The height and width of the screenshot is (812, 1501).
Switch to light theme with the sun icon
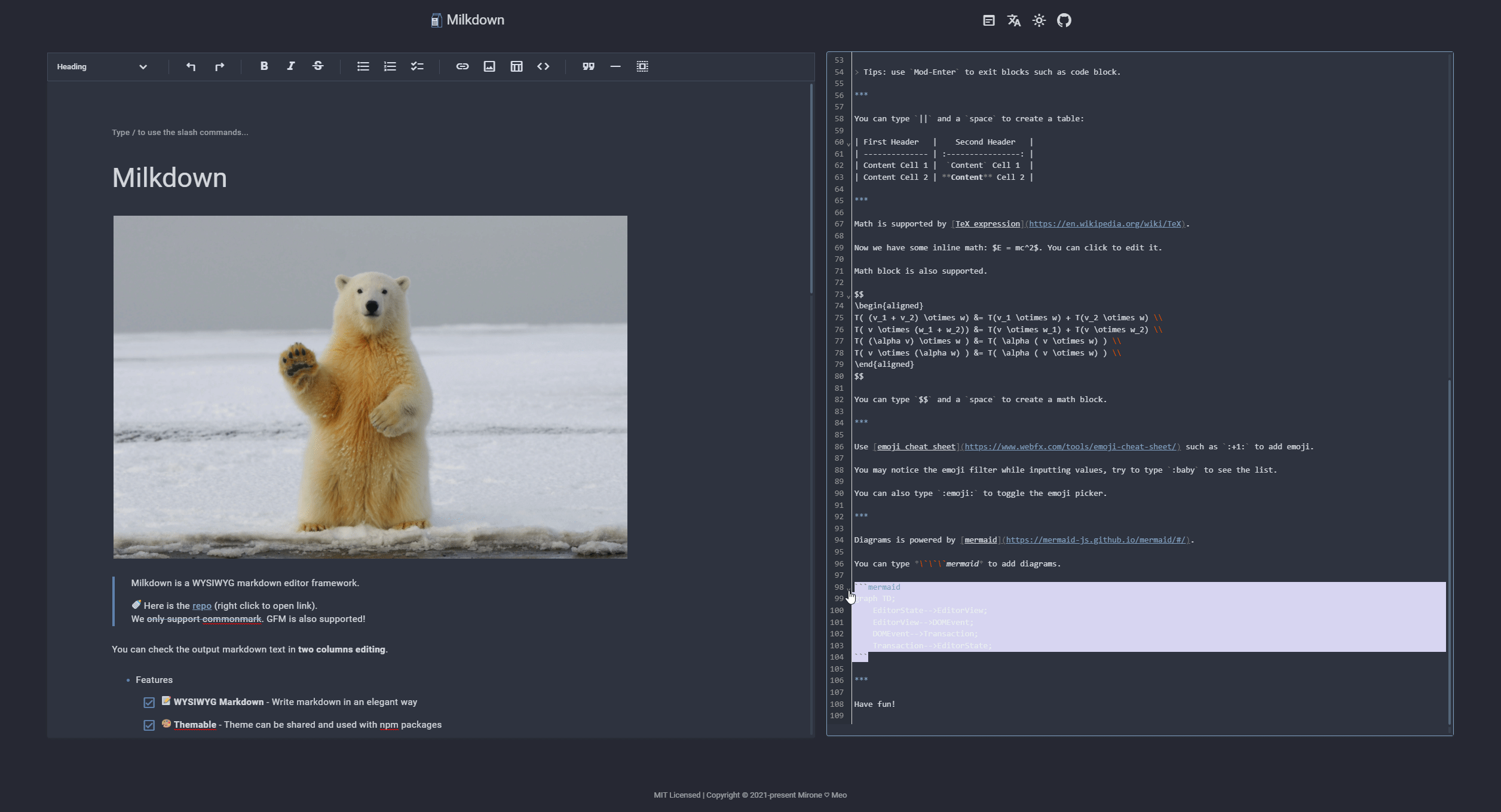pyautogui.click(x=1039, y=20)
